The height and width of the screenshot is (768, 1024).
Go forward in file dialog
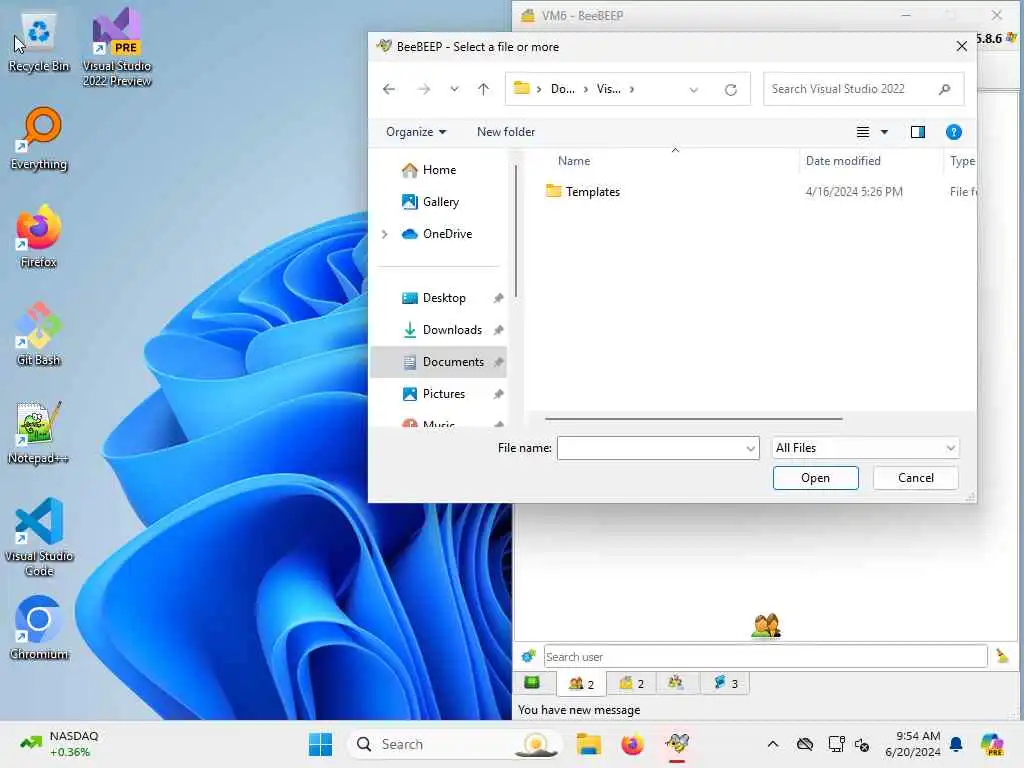pos(424,89)
